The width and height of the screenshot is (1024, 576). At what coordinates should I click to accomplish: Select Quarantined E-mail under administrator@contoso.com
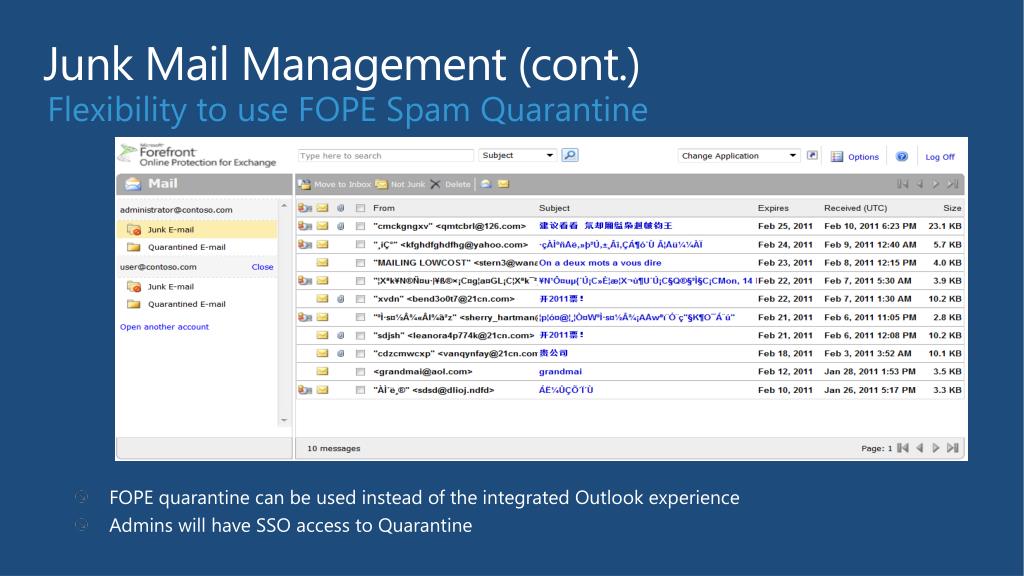(197, 247)
